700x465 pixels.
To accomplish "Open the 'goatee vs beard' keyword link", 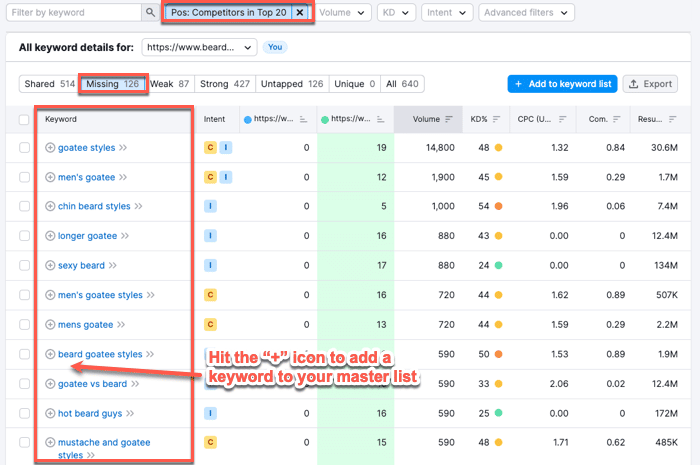I will pyautogui.click(x=92, y=384).
